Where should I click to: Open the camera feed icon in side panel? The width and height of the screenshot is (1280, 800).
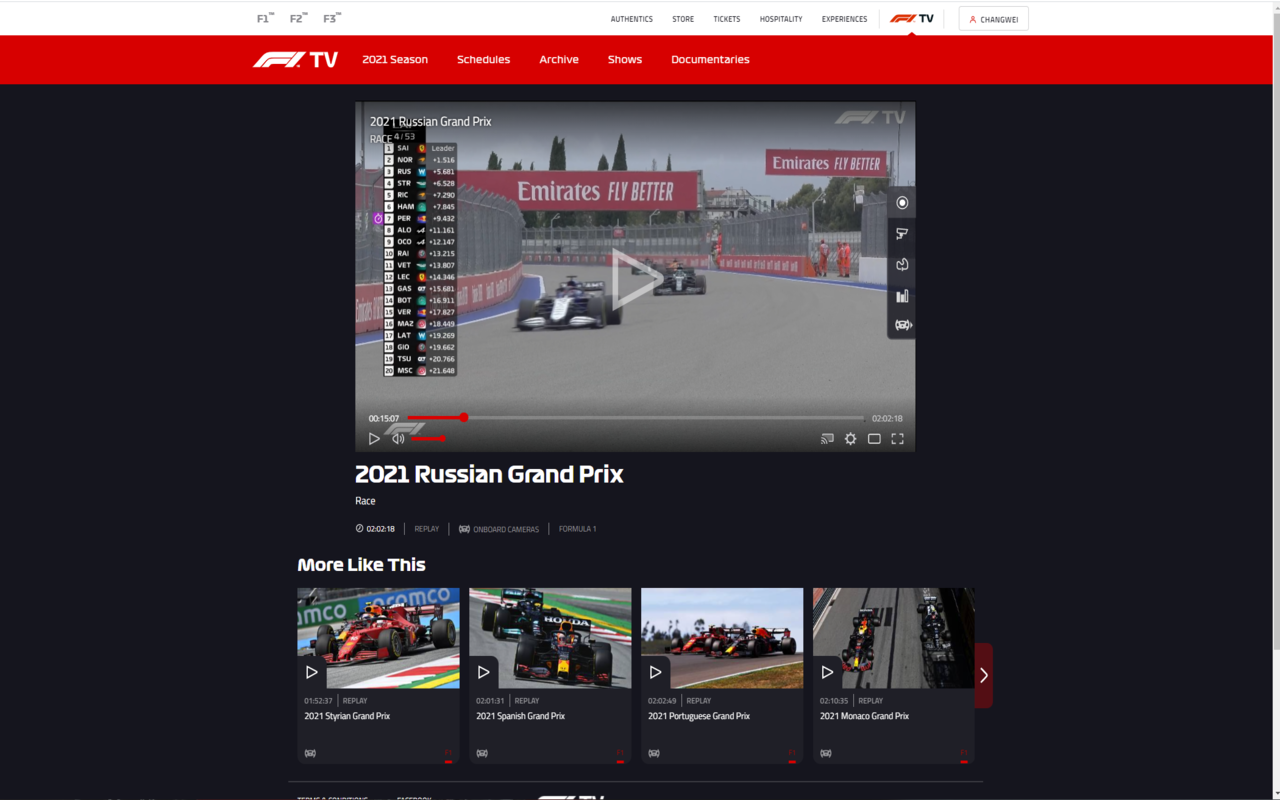pos(902,234)
